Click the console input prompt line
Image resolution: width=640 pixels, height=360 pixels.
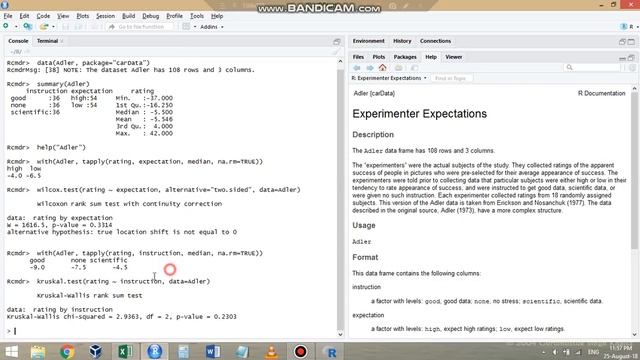tap(171, 331)
